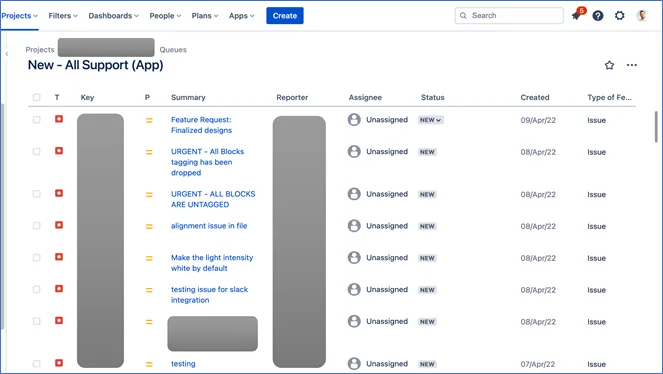Image resolution: width=663 pixels, height=374 pixels.
Task: Sort by the Key column header
Action: click(87, 97)
